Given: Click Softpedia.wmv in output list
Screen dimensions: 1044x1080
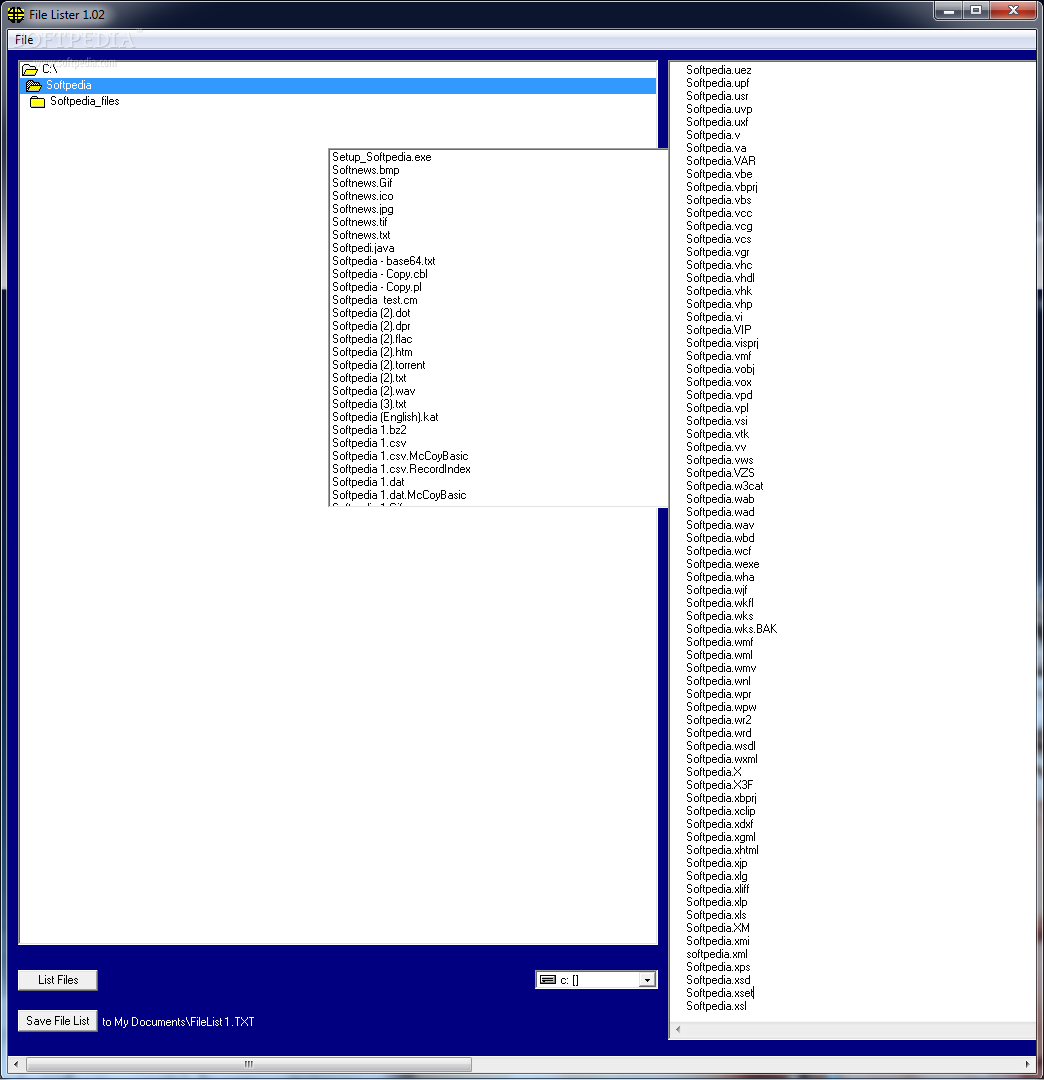Looking at the screenshot, I should (x=721, y=668).
